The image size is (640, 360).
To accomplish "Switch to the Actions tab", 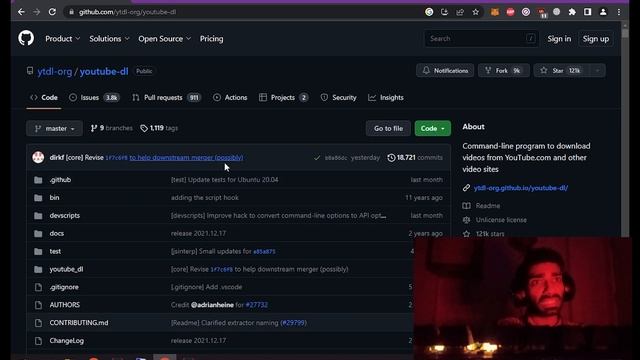I will pyautogui.click(x=230, y=98).
